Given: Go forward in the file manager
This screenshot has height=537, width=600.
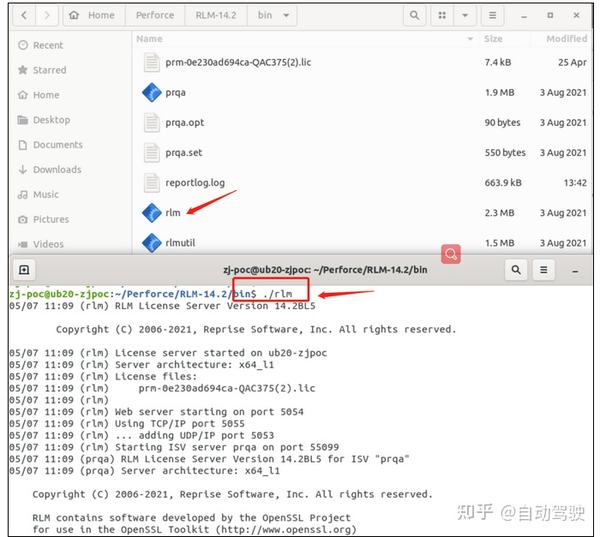Looking at the screenshot, I should pyautogui.click(x=47, y=15).
